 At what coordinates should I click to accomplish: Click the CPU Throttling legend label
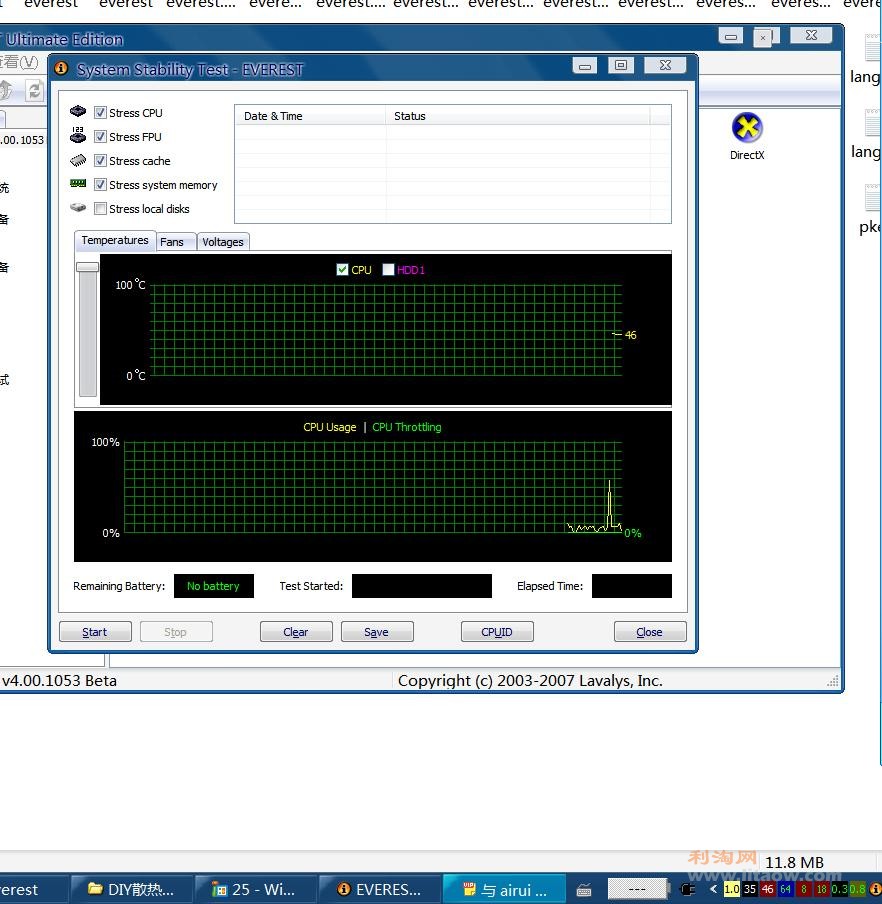click(x=406, y=427)
